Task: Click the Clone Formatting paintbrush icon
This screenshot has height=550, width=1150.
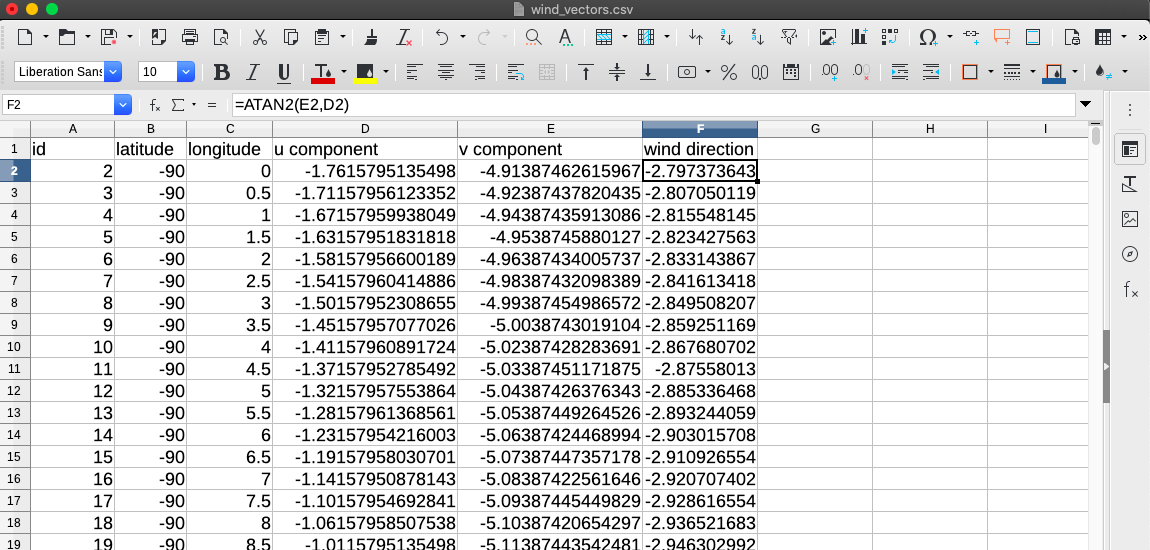Action: click(x=371, y=38)
